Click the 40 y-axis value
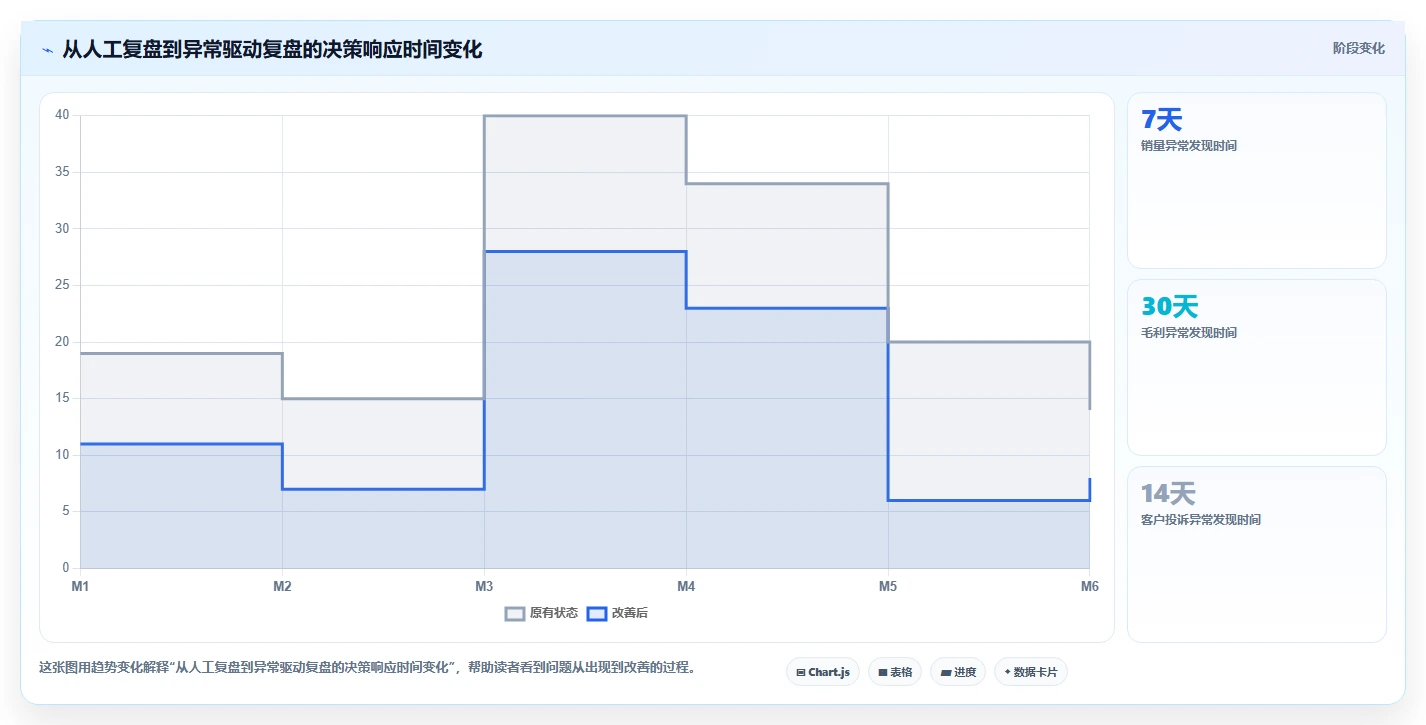The width and height of the screenshot is (1426, 725). tap(62, 115)
